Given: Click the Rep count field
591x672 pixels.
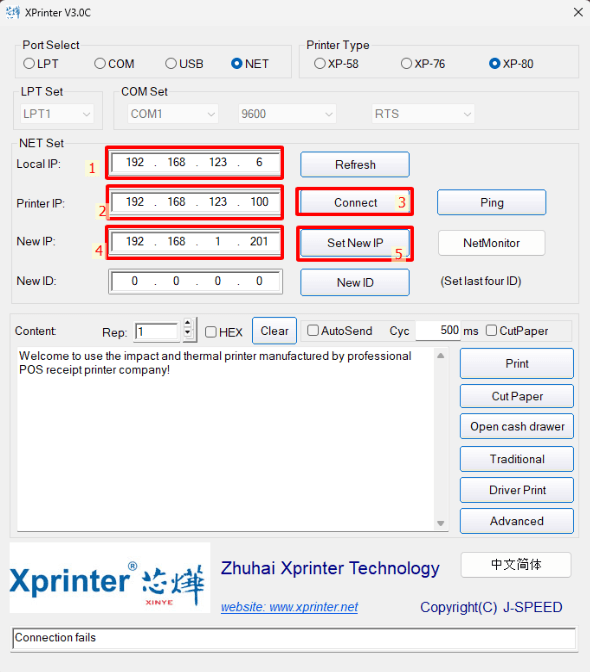Looking at the screenshot, I should point(156,332).
